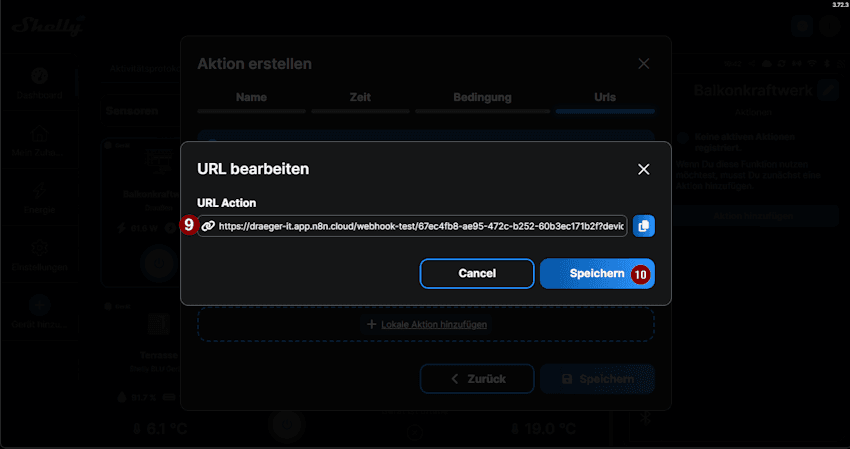
Task: Switch to the Urls step tab
Action: (605, 98)
